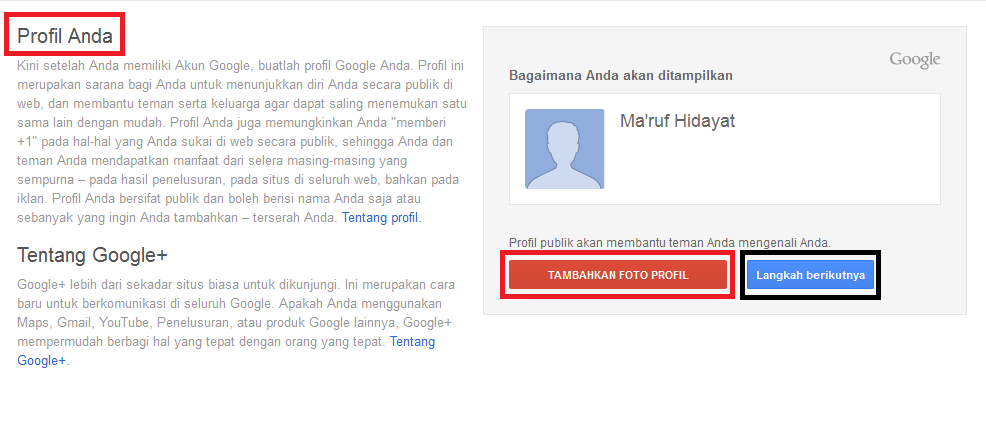Click the Google logo in the profile panel
The image size is (986, 430).
[x=915, y=60]
